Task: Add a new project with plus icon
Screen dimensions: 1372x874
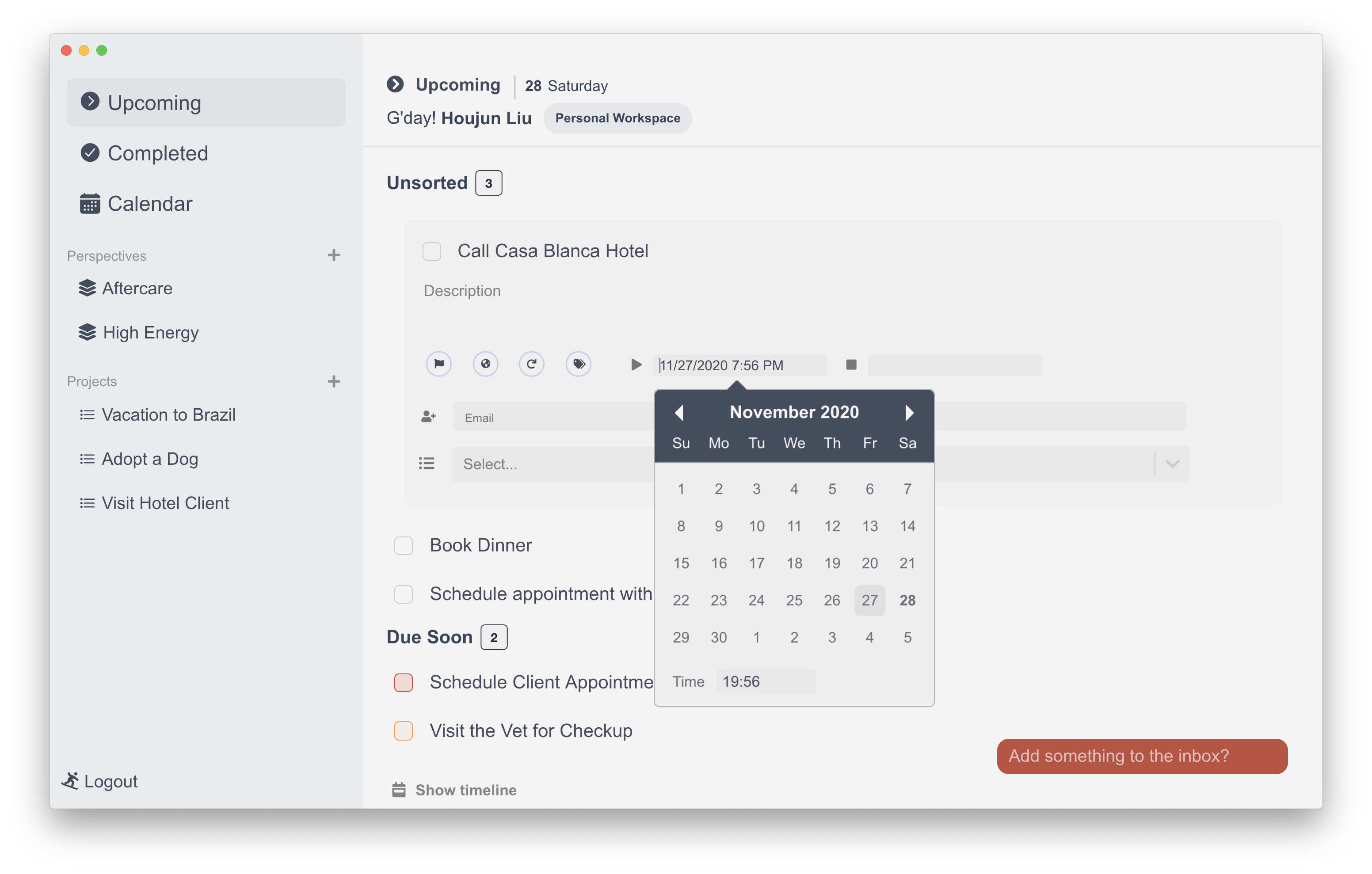Action: point(334,381)
